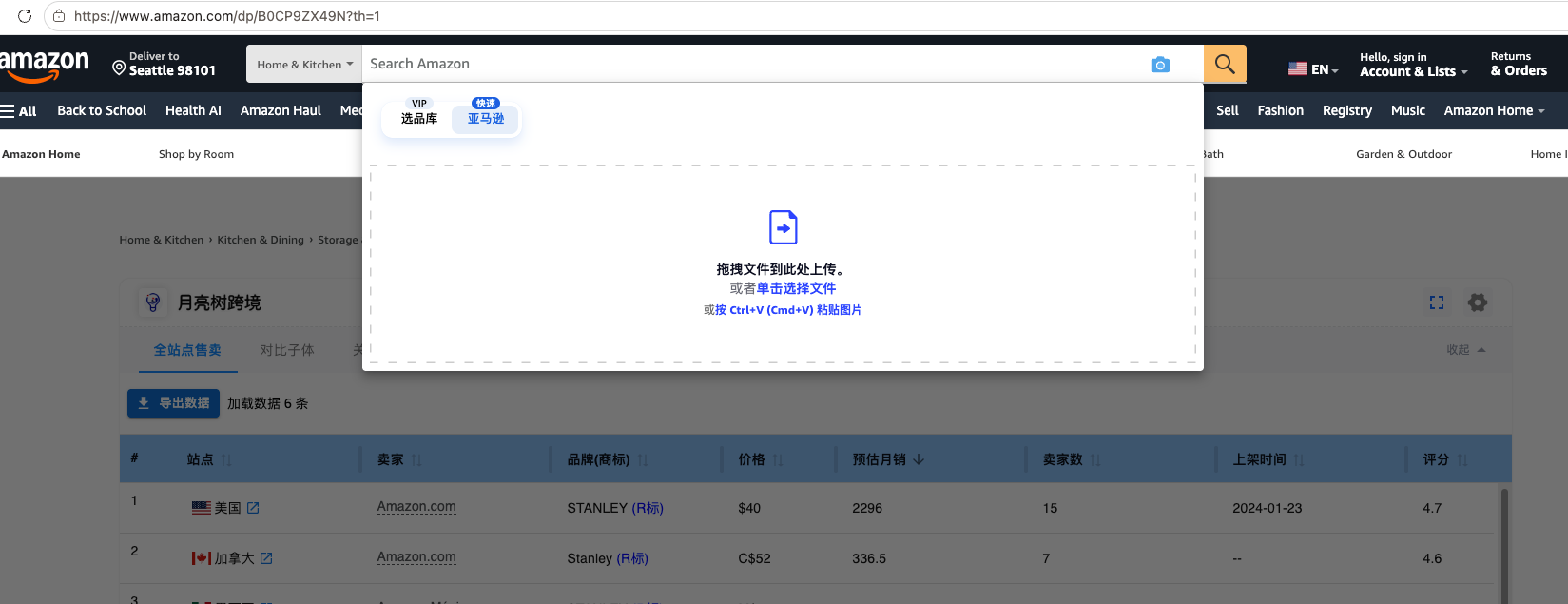Click the fullscreen expand icon in the panel

point(1437,302)
